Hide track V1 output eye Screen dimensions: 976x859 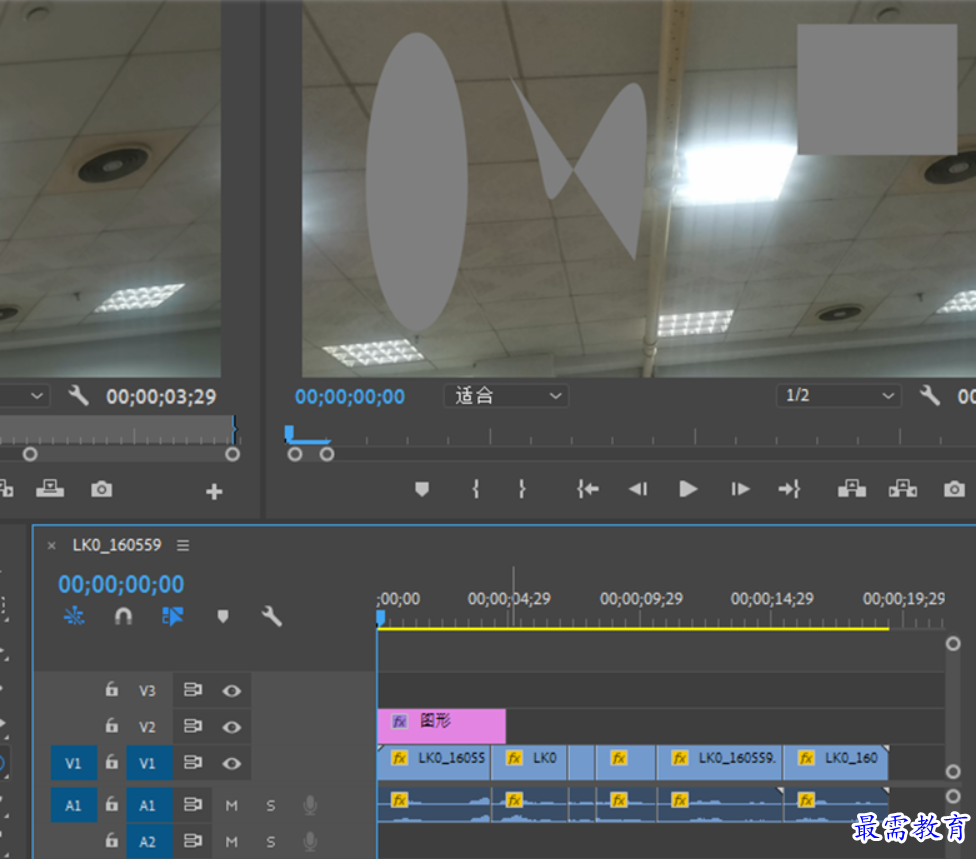(232, 763)
